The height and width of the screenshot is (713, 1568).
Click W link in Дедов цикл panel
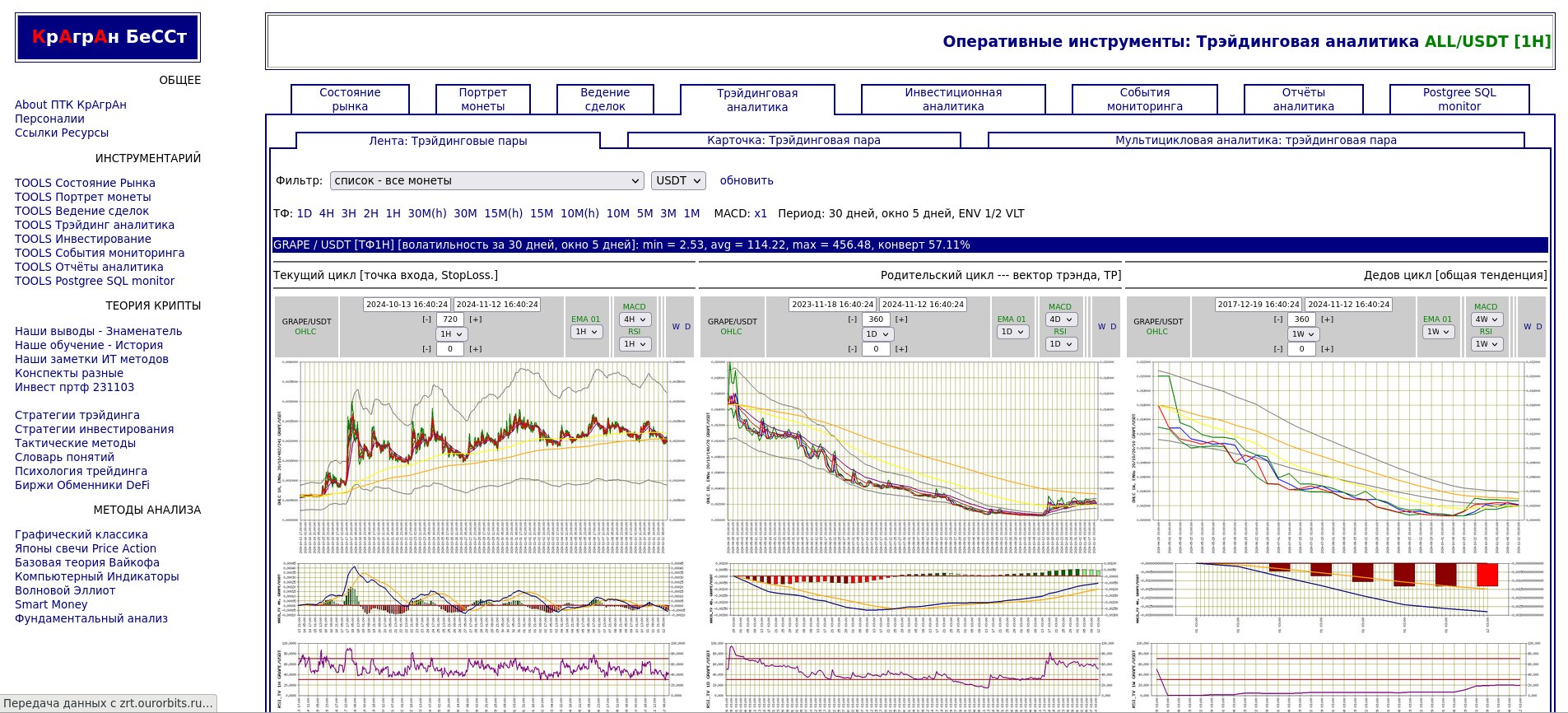coord(1527,327)
